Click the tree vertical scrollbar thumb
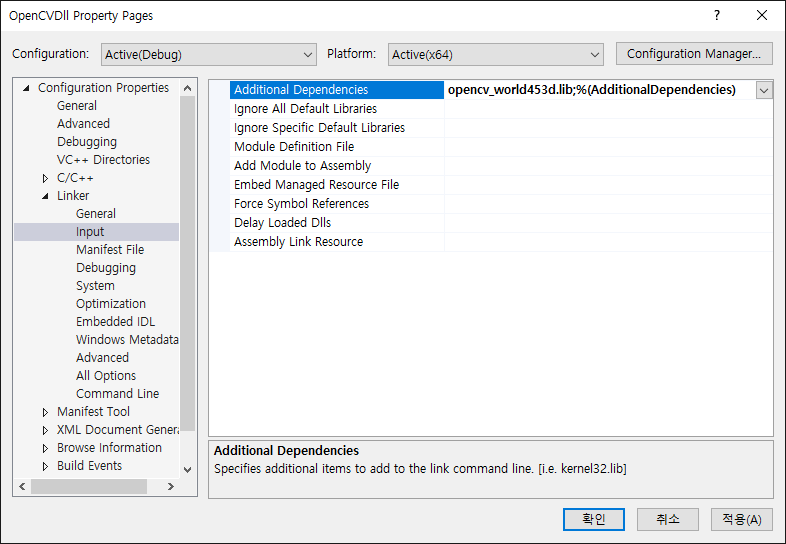 (x=187, y=263)
